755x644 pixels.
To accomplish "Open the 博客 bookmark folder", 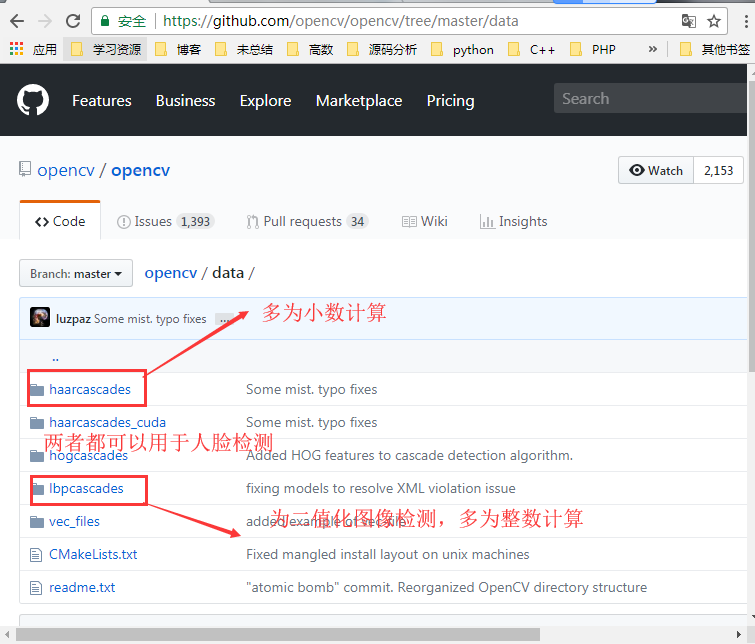I will tap(178, 49).
